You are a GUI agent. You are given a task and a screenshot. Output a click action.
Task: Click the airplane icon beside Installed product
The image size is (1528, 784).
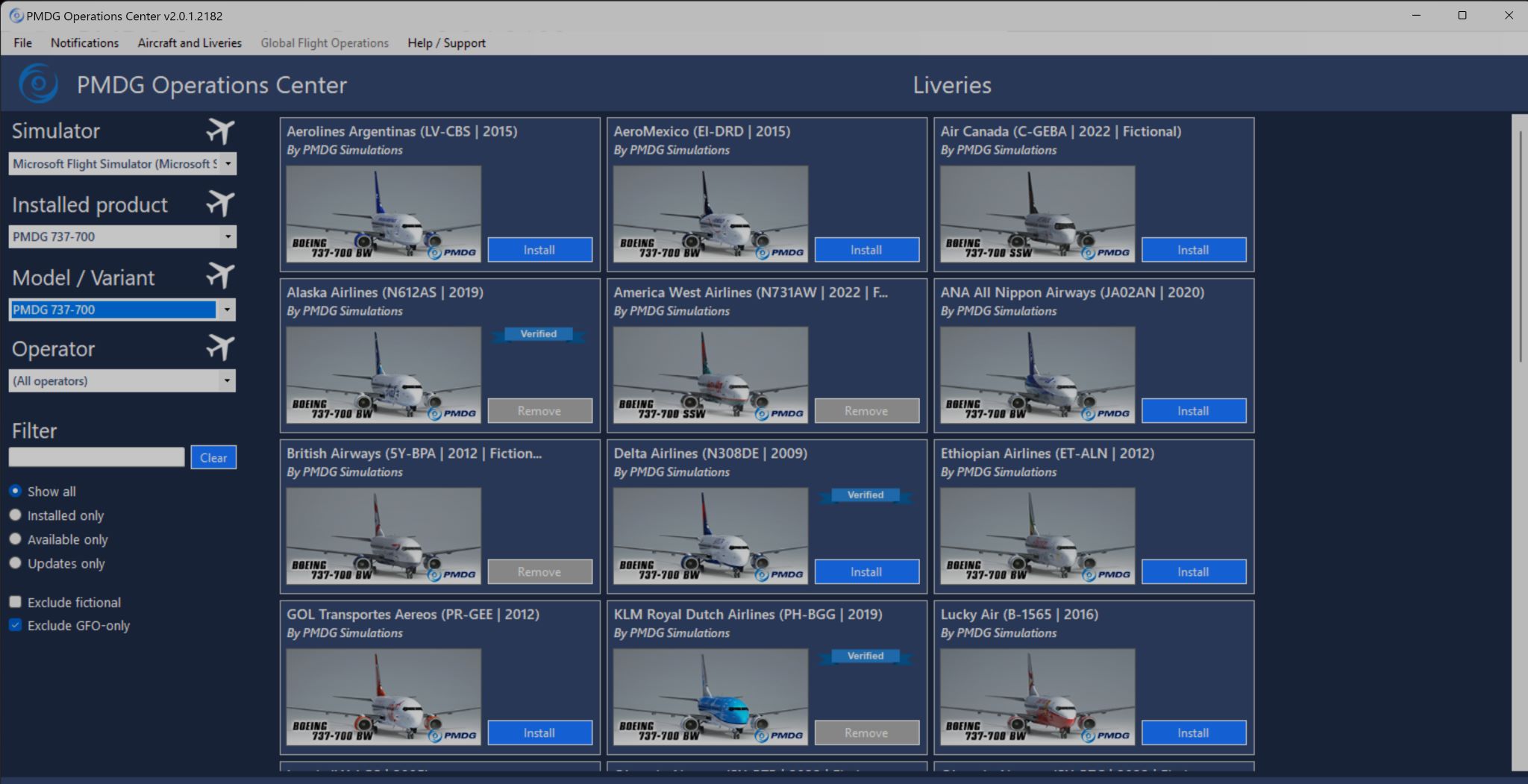click(x=220, y=204)
